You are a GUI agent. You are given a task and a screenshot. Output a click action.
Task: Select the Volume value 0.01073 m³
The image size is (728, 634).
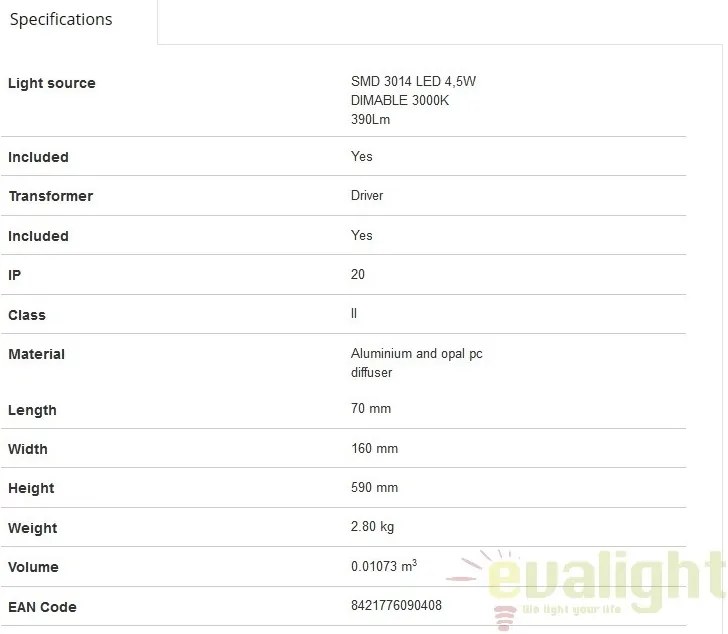(384, 566)
